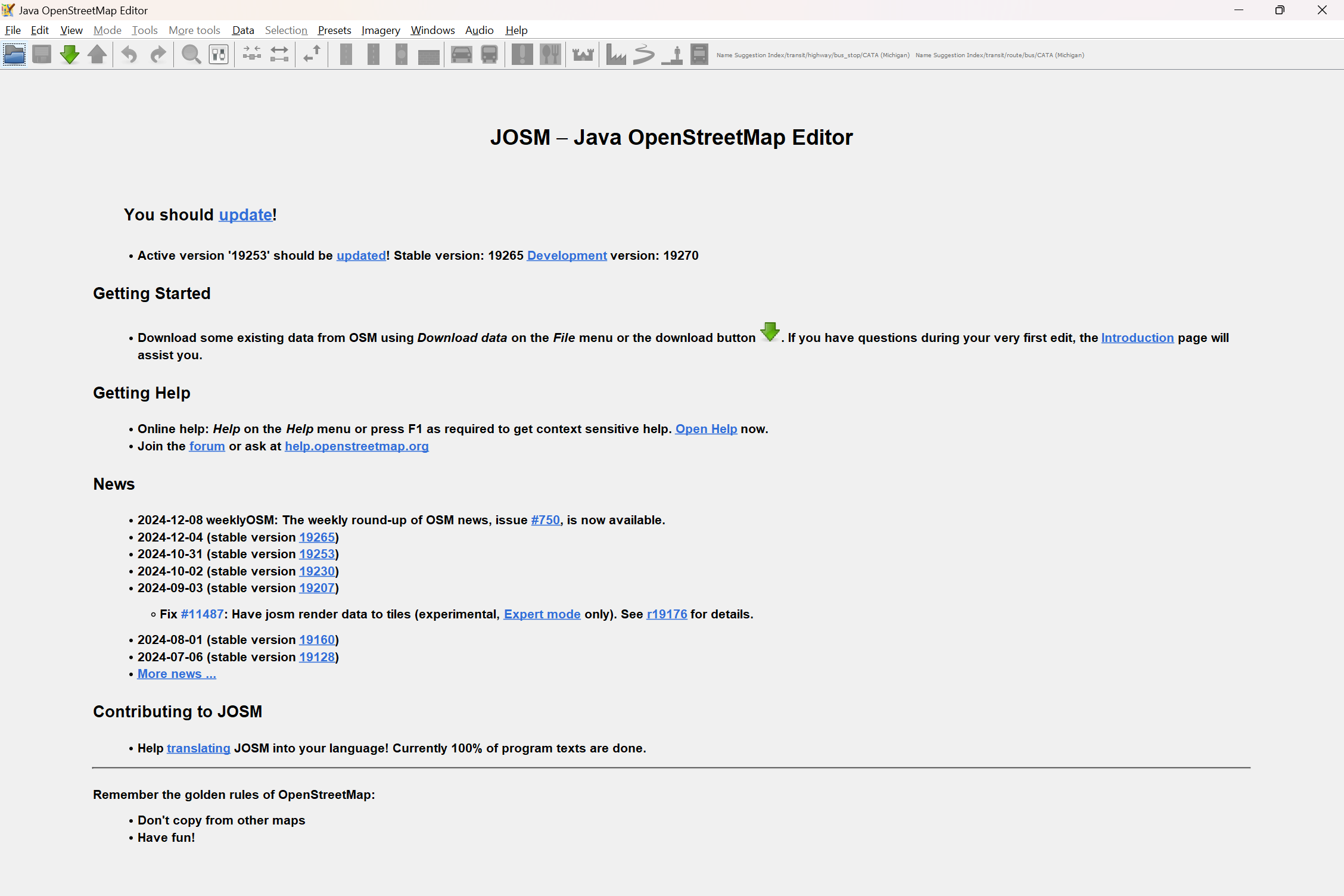Select the second road preset icon
The width and height of the screenshot is (1344, 896).
point(374,55)
